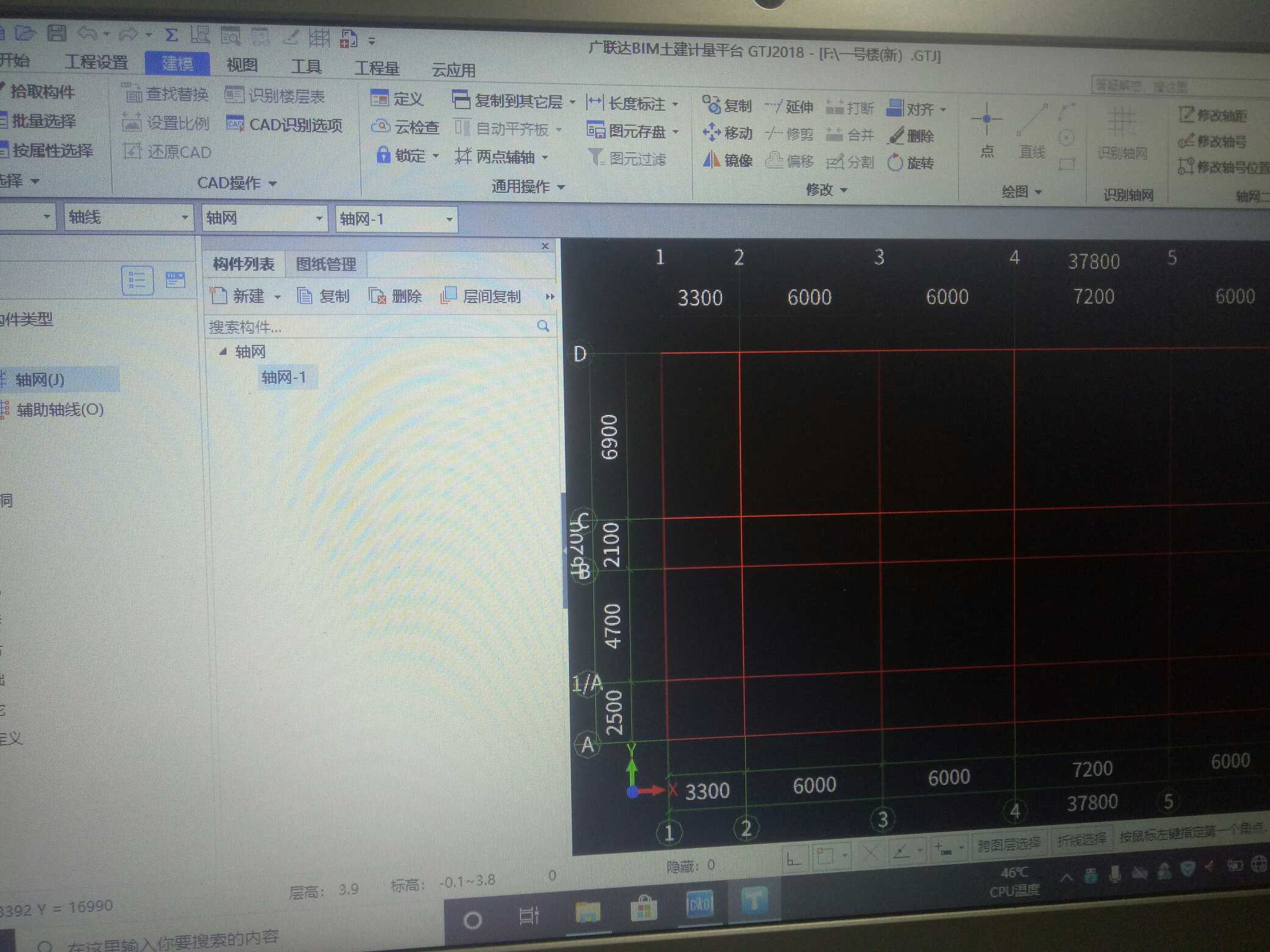Screen dimensions: 1270x952
Task: Click the Undo arrow in the quick-access toolbar
Action: [87, 33]
